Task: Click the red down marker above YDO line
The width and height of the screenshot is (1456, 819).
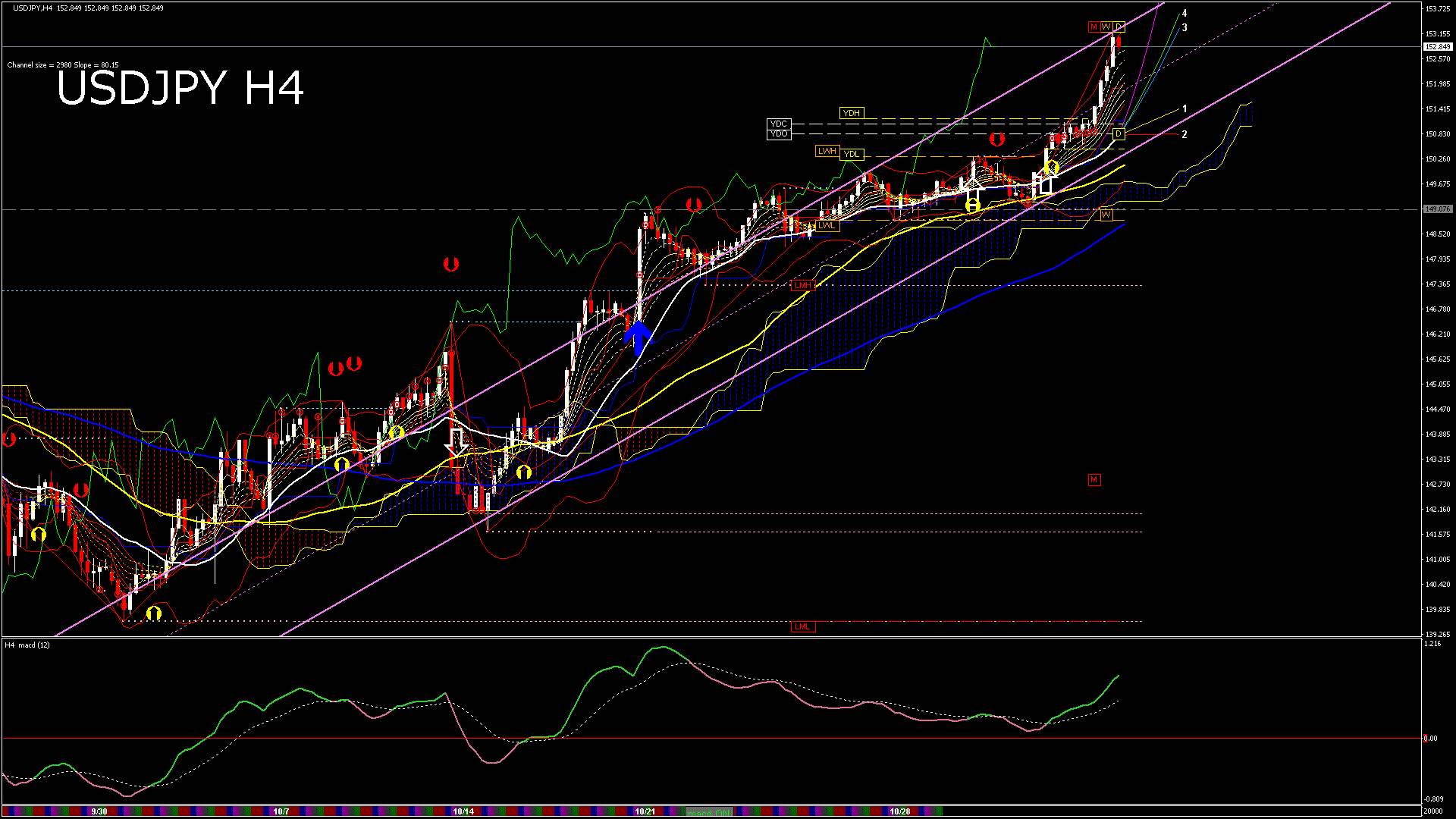Action: click(x=997, y=140)
